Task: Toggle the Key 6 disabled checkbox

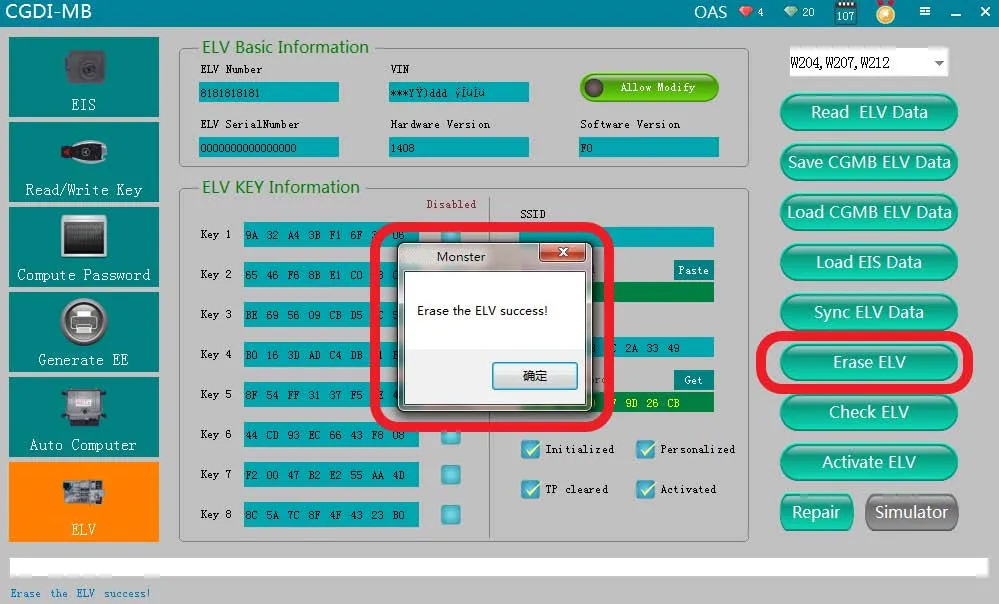Action: 450,435
